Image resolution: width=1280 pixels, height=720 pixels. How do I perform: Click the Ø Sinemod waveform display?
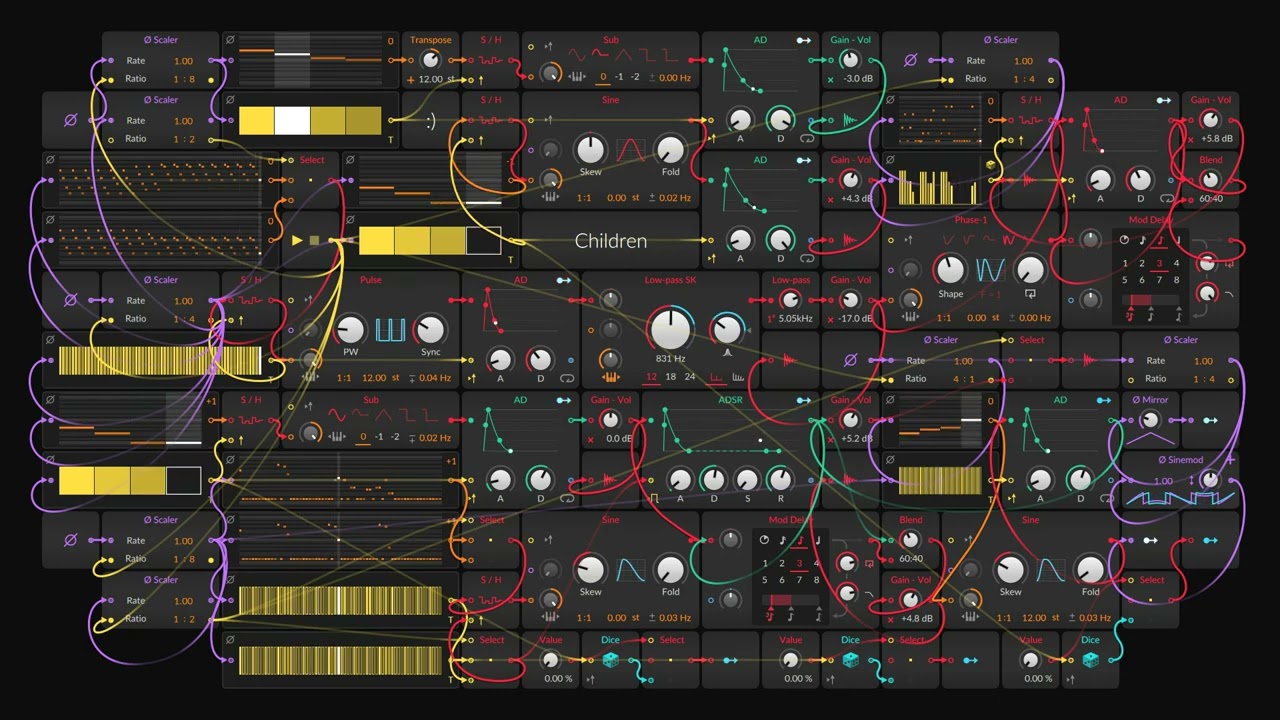1180,497
